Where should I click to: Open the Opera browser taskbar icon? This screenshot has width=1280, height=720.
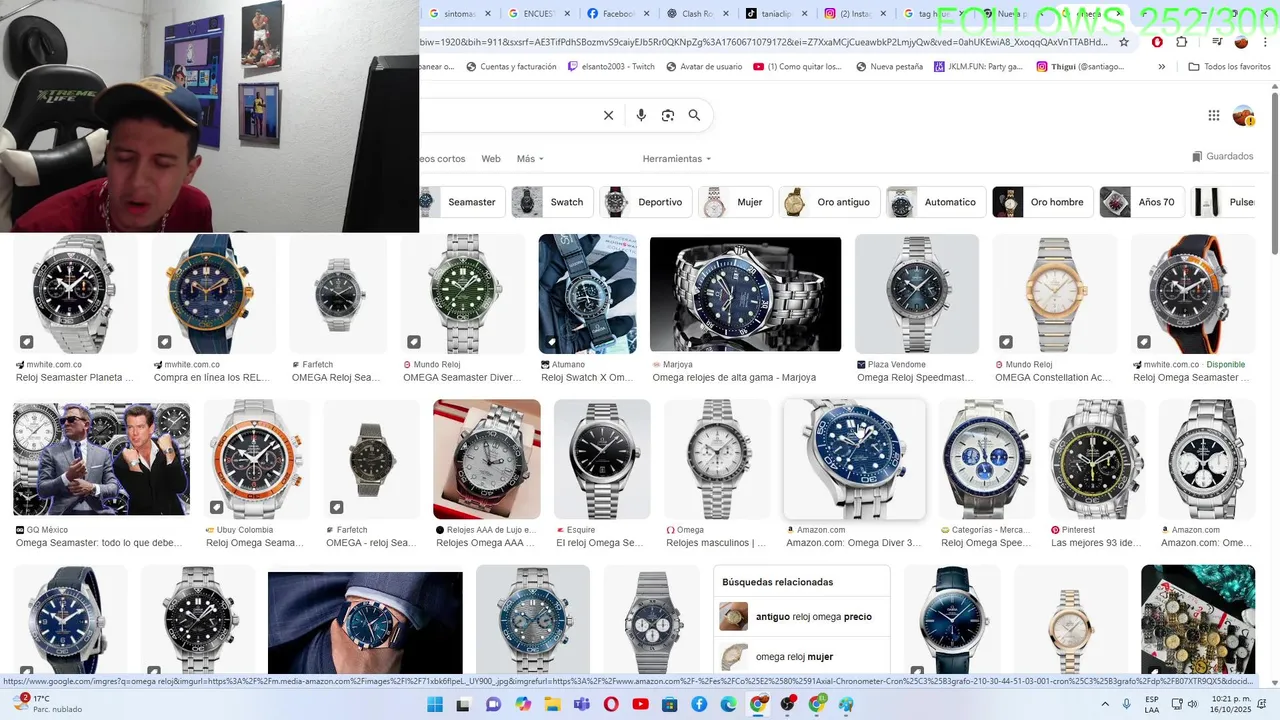611,704
